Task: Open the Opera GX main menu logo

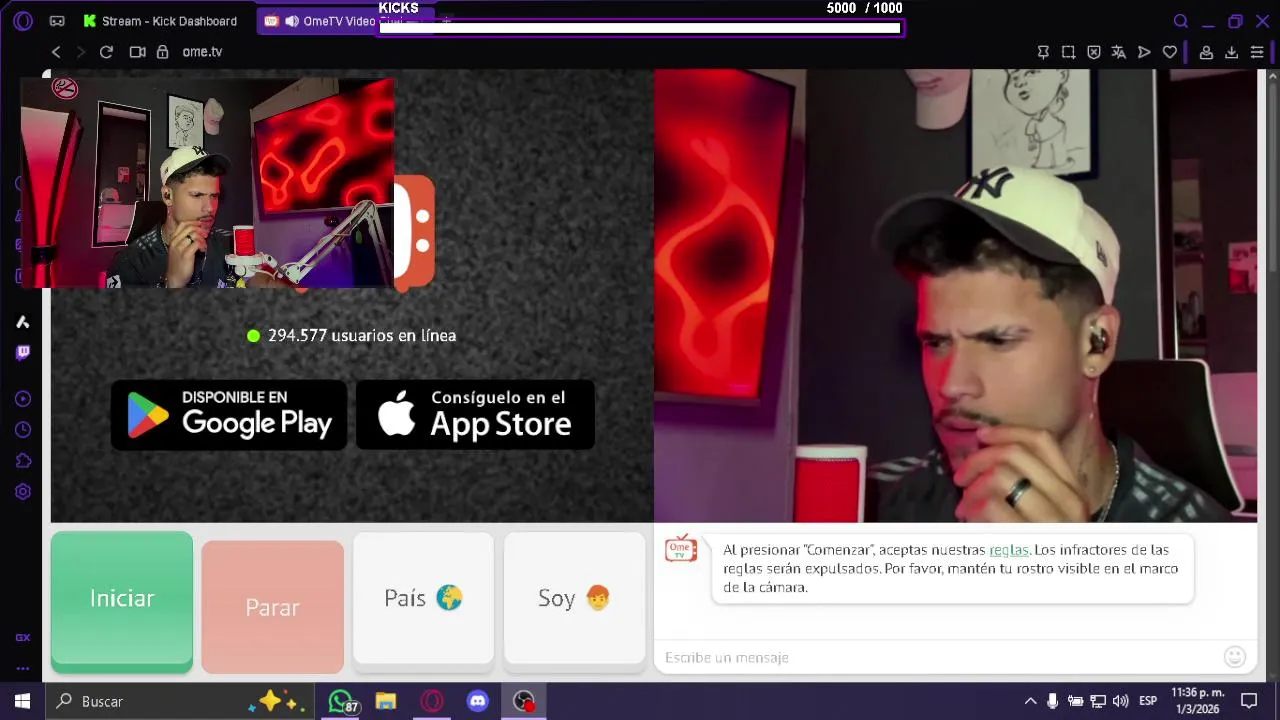Action: pos(23,20)
